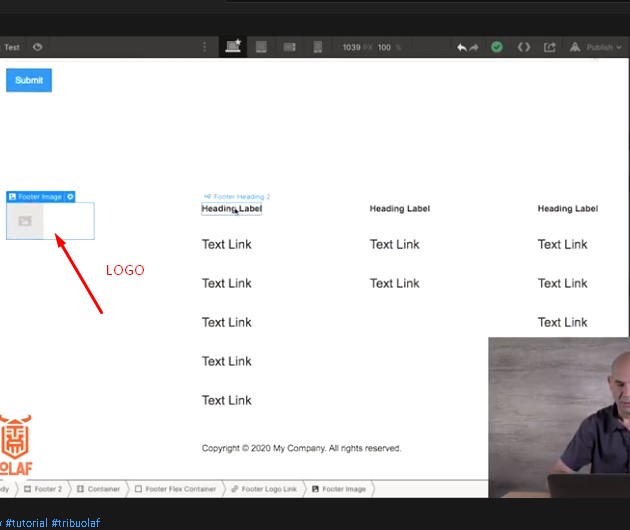Select the copyright 2020 text
The image size is (630, 530).
click(301, 448)
